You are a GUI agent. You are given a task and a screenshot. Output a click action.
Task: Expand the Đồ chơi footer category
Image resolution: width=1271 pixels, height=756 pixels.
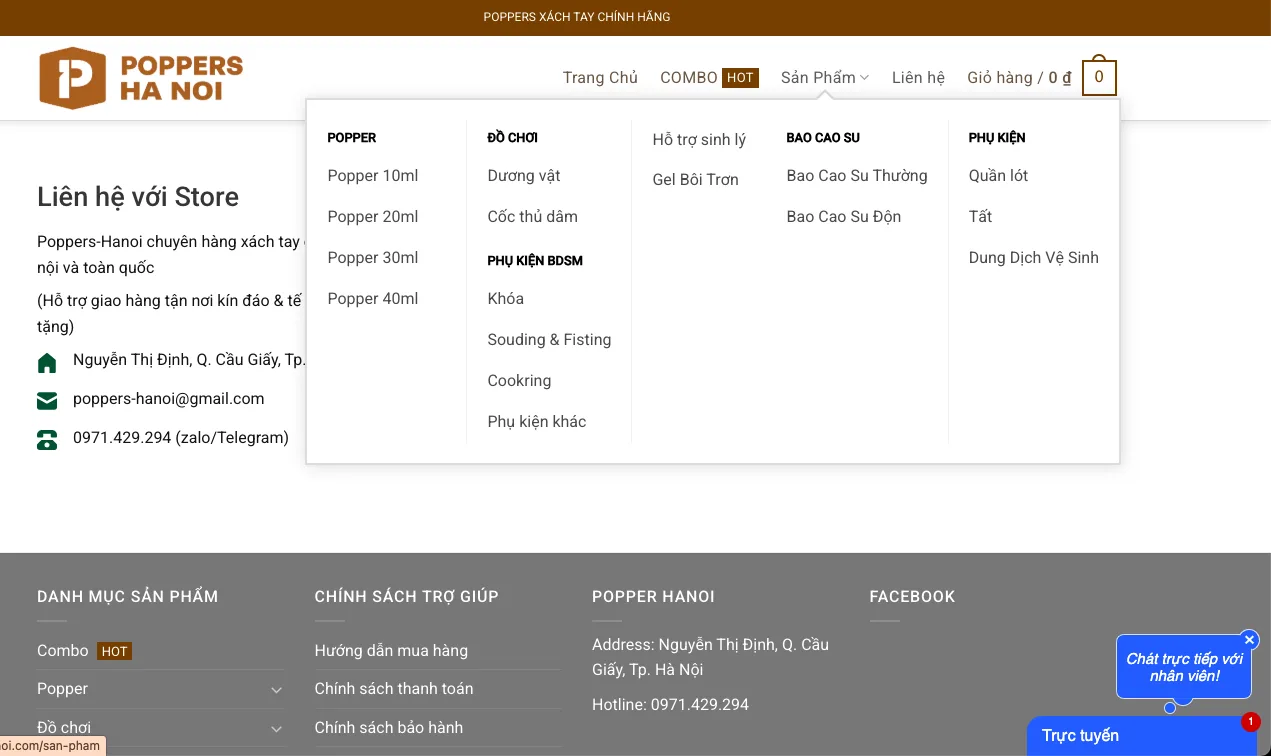[276, 728]
